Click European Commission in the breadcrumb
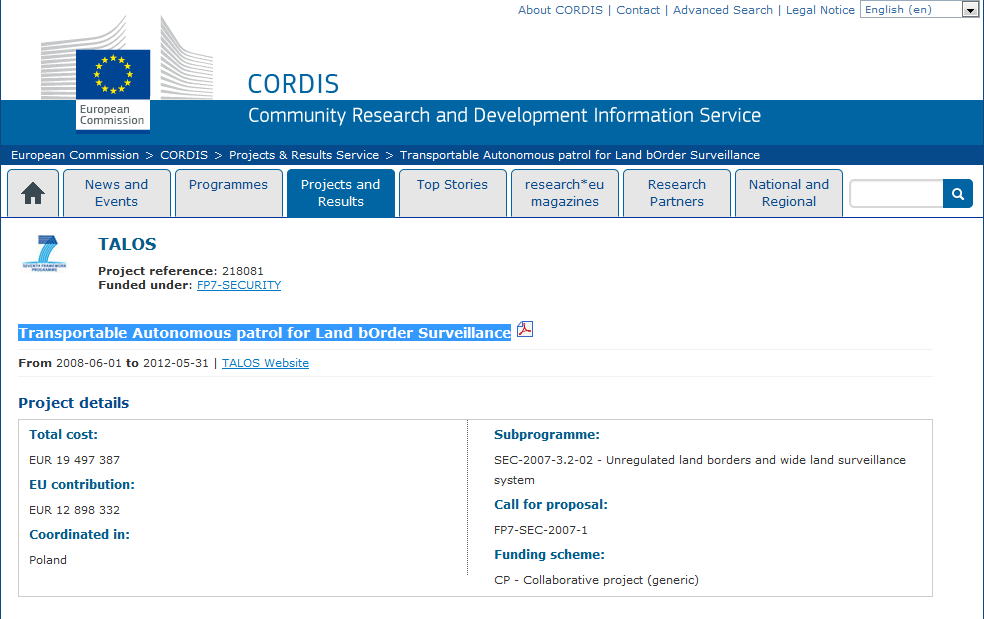Image resolution: width=984 pixels, height=619 pixels. click(x=75, y=155)
